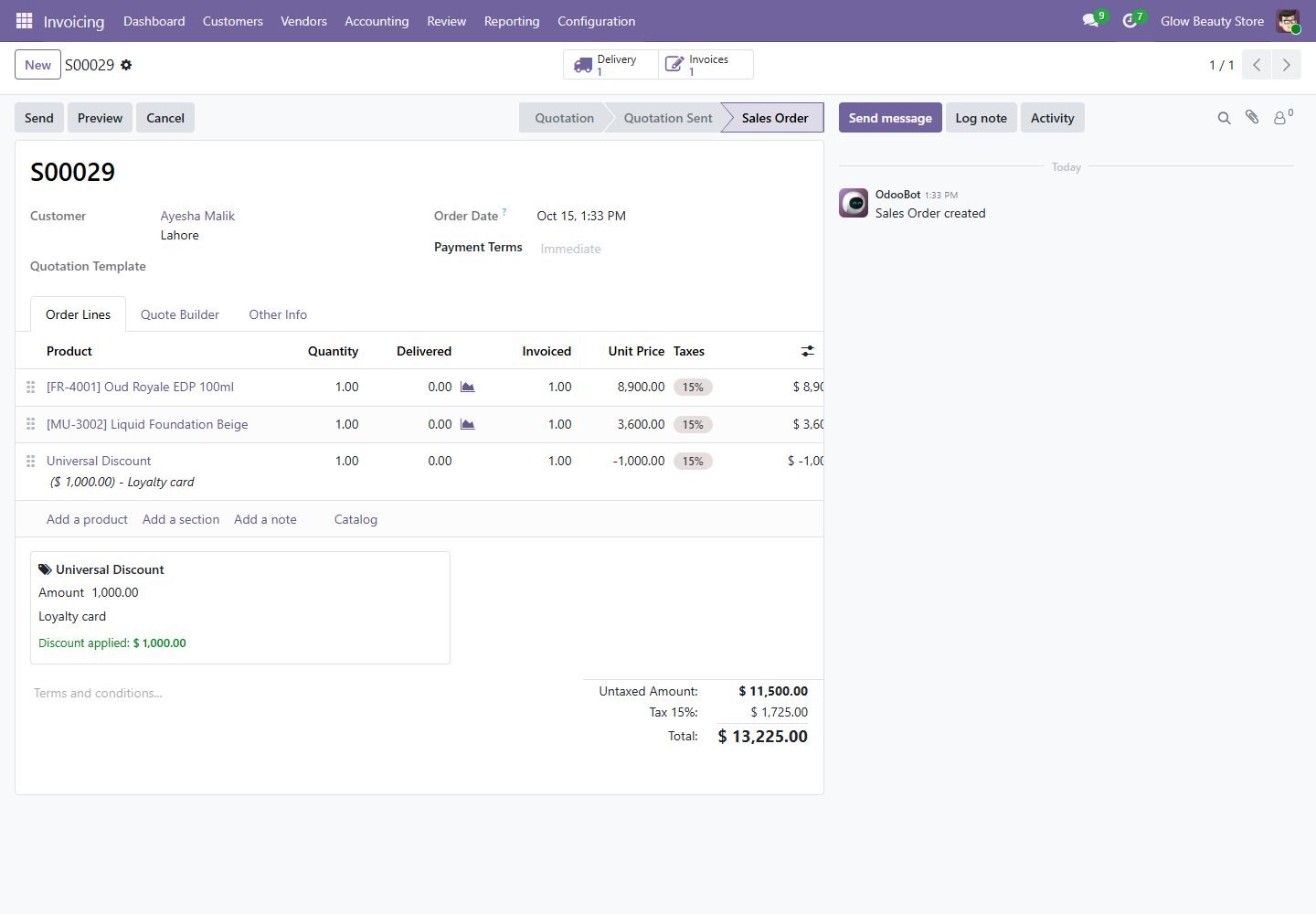This screenshot has width=1316, height=914.
Task: Click the Add a note link
Action: (x=265, y=519)
